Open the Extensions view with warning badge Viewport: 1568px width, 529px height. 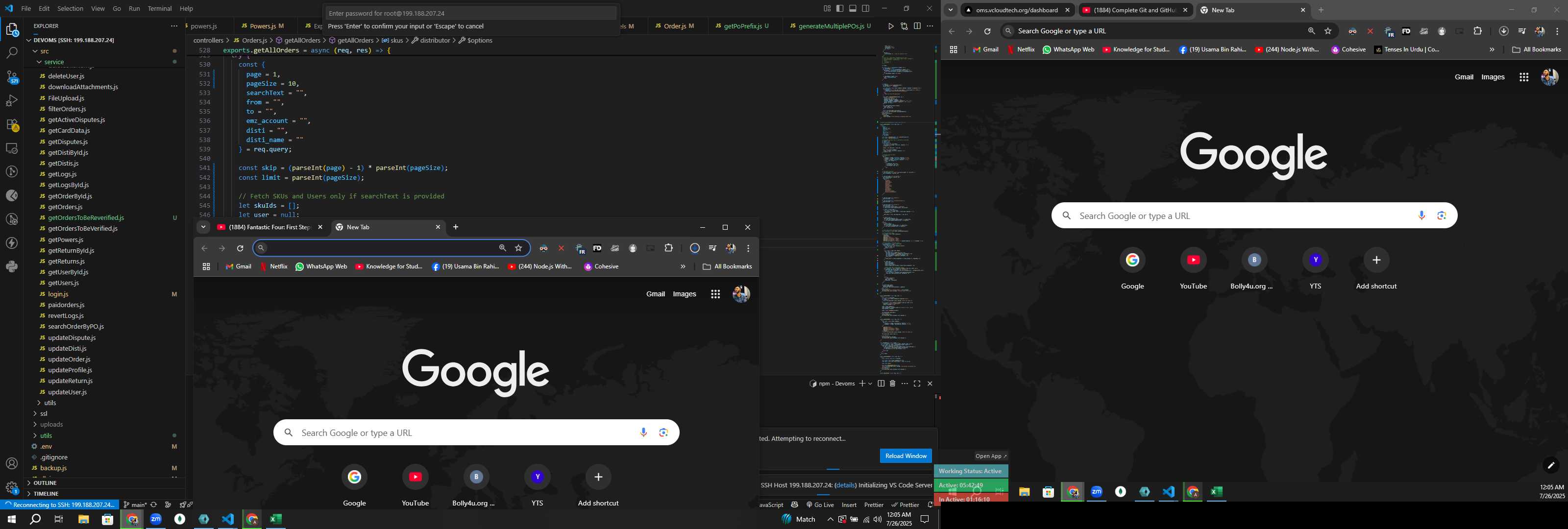(x=12, y=124)
